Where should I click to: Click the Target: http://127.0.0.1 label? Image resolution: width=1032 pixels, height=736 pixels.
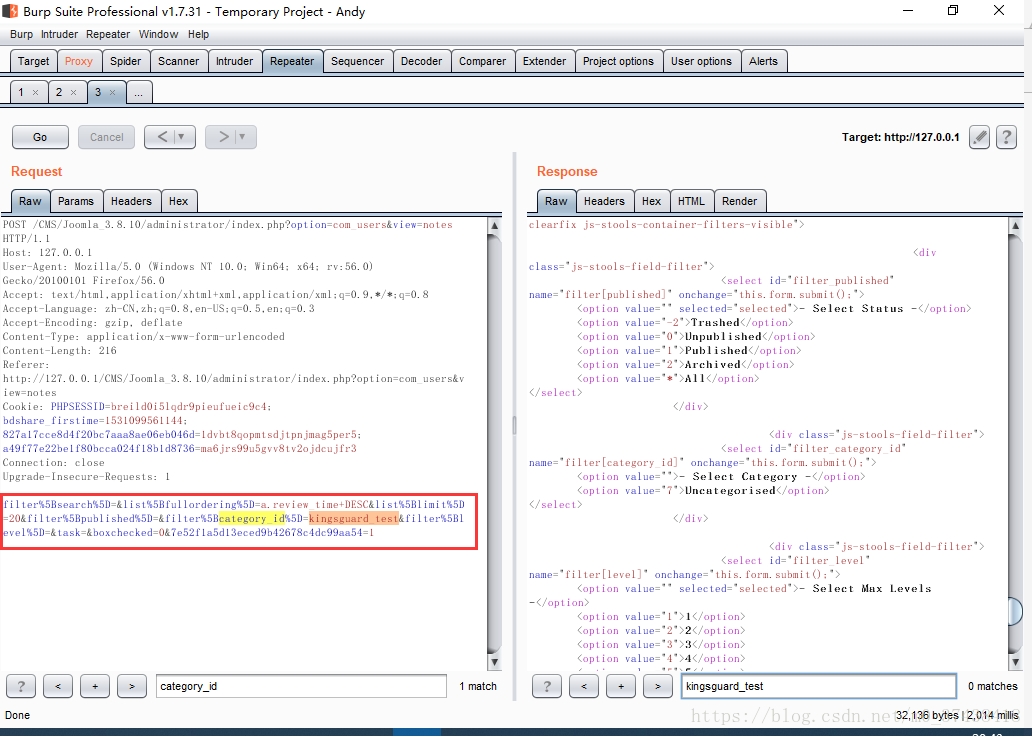tap(900, 137)
